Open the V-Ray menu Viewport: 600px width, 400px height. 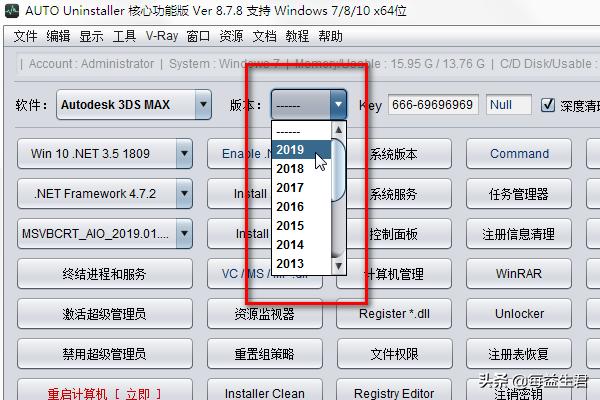click(x=162, y=36)
